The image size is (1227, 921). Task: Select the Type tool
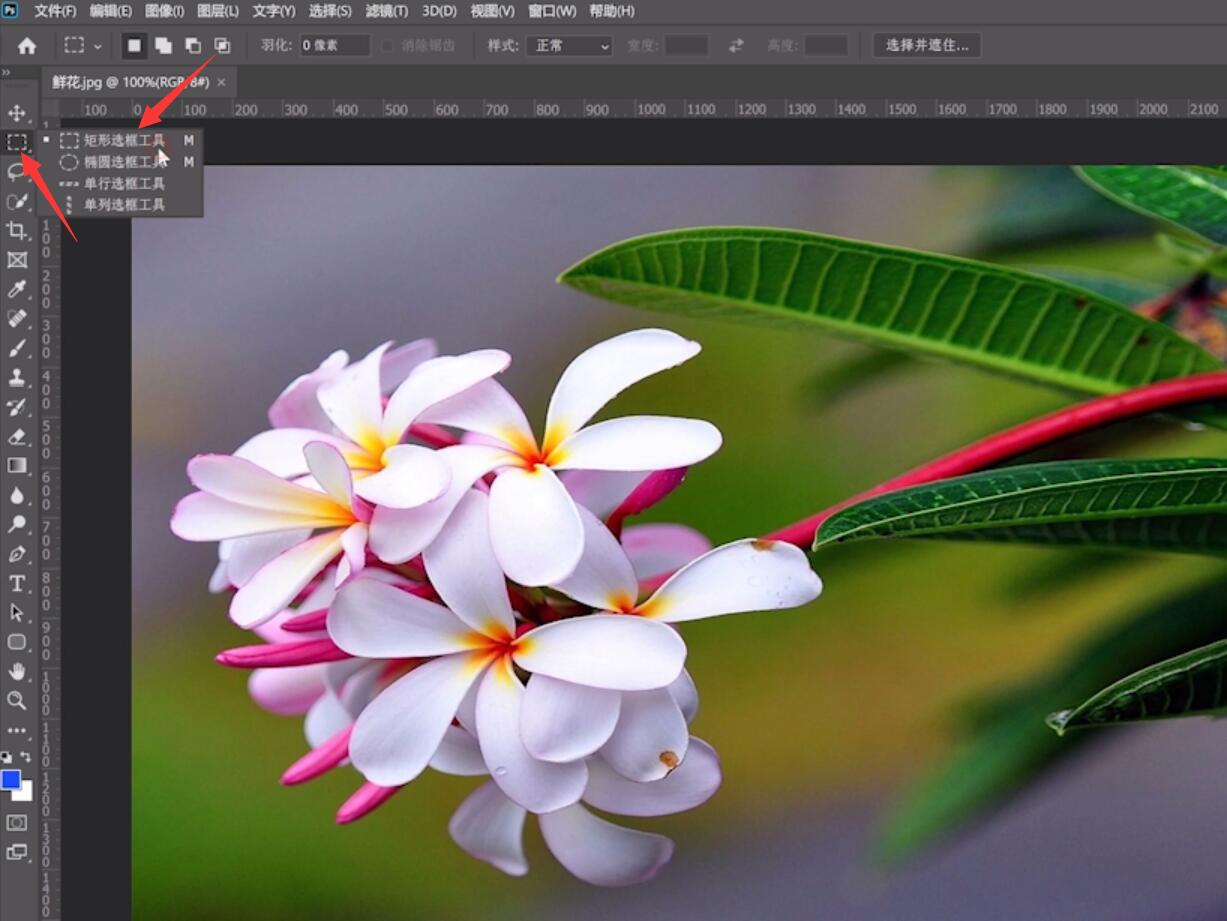click(x=17, y=583)
